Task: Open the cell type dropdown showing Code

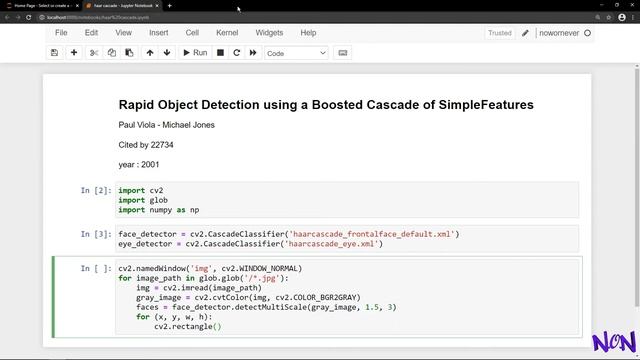Action: tap(296, 53)
